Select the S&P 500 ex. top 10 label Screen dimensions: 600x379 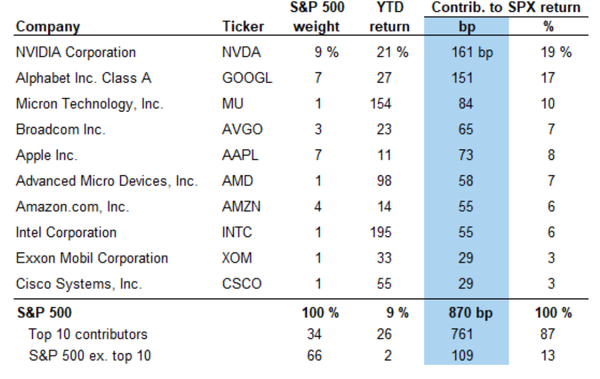point(90,356)
